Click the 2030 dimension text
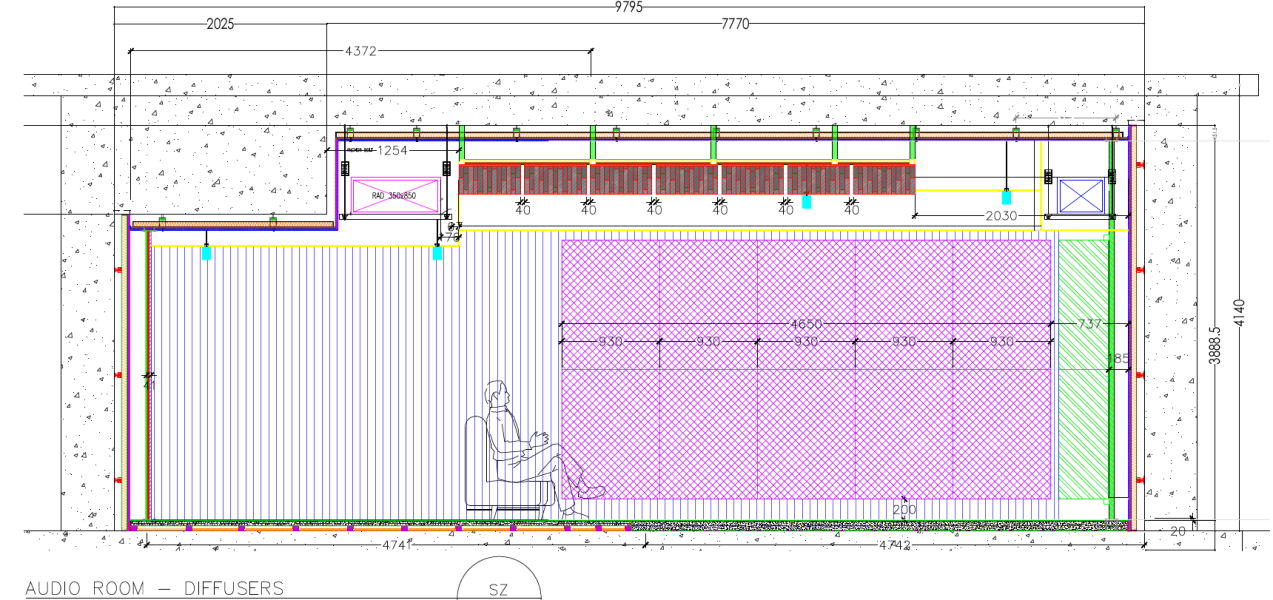The width and height of the screenshot is (1273, 600). point(1001,214)
